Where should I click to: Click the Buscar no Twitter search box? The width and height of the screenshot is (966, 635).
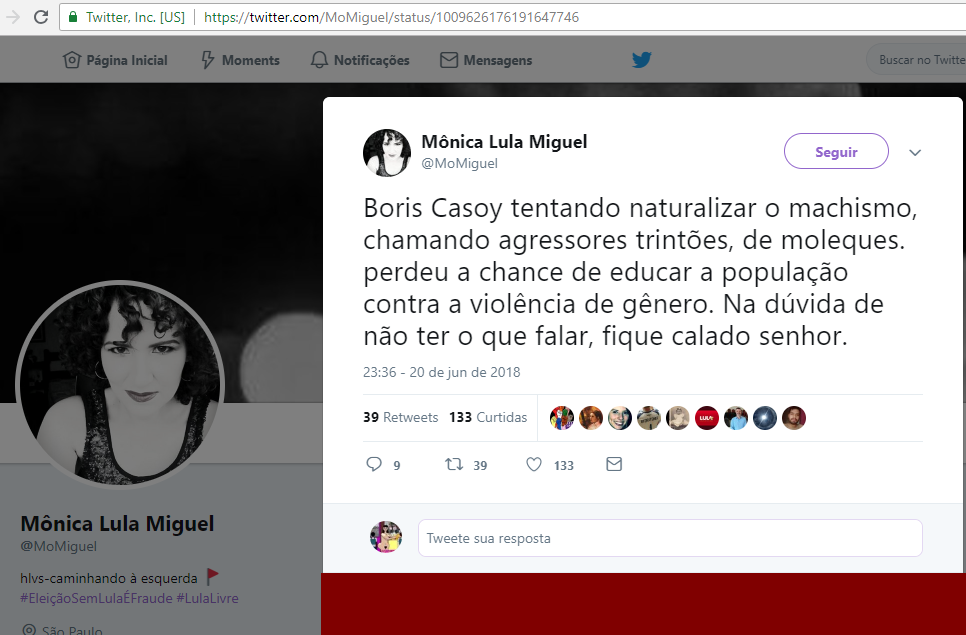point(917,60)
